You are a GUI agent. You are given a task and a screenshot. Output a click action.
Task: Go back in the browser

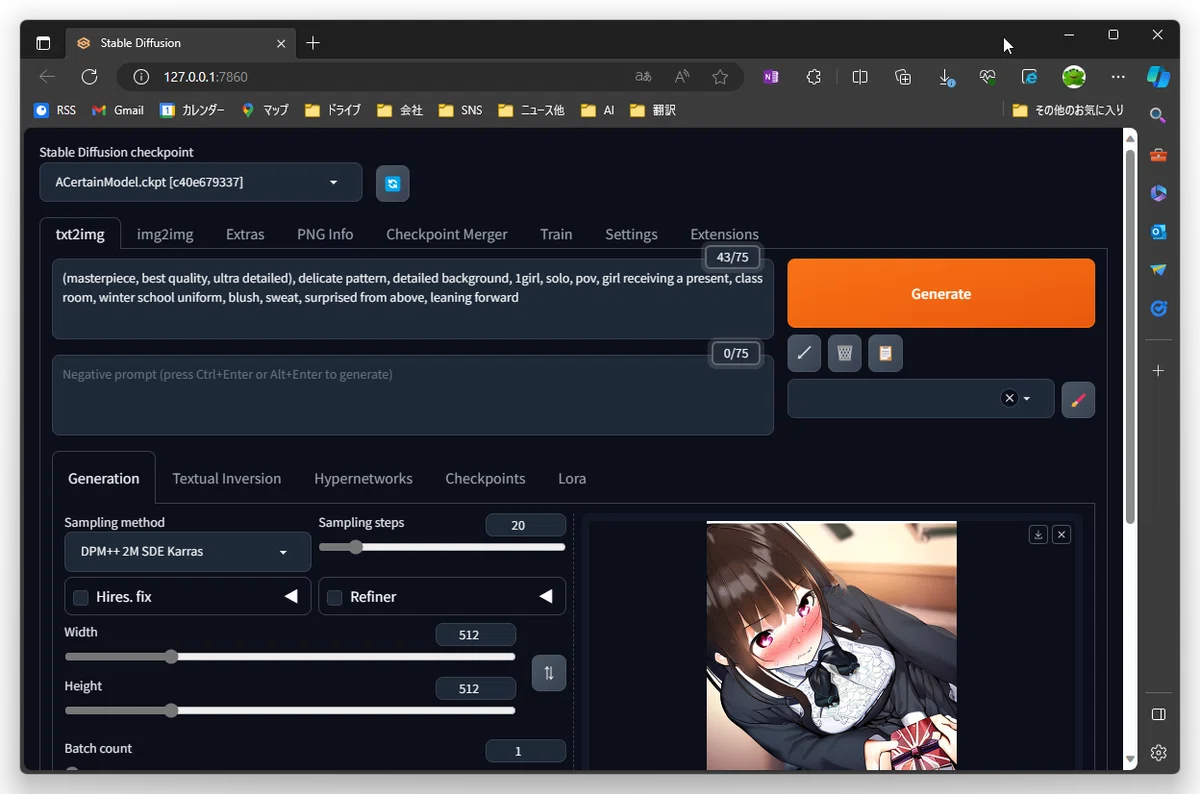tap(47, 77)
